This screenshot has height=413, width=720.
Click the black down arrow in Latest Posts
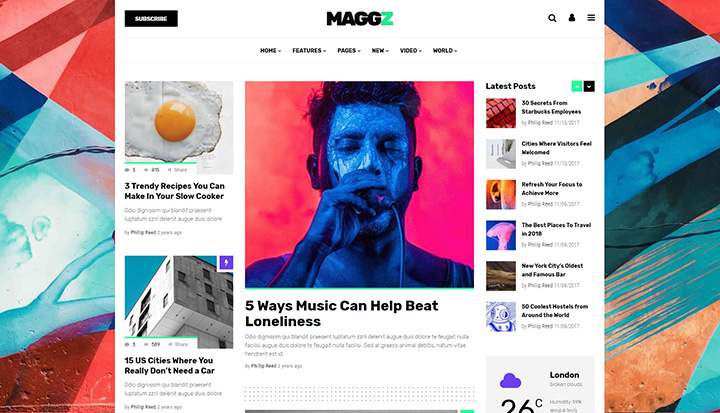coord(589,86)
